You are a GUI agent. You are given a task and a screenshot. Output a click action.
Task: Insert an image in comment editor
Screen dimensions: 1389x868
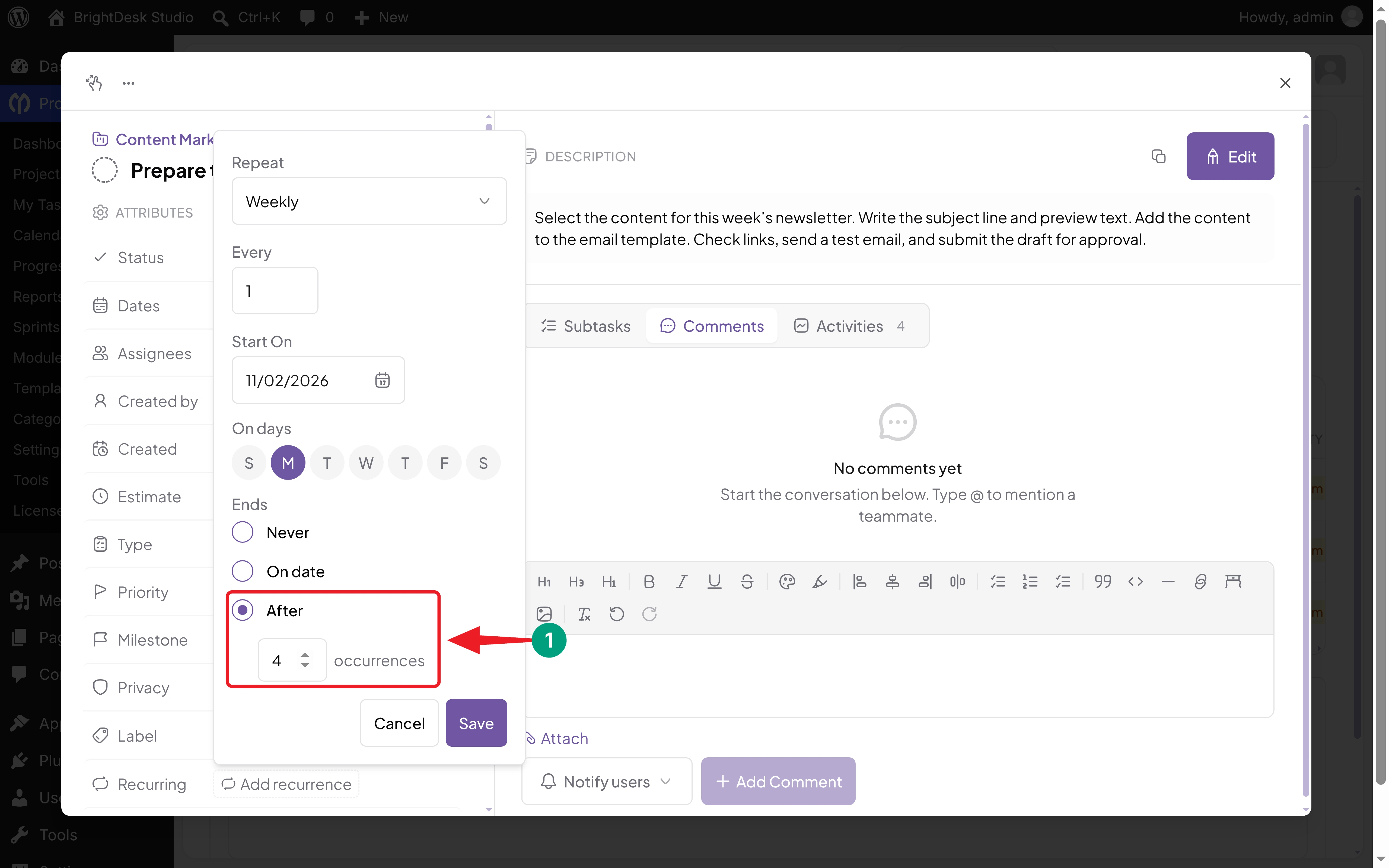[544, 614]
